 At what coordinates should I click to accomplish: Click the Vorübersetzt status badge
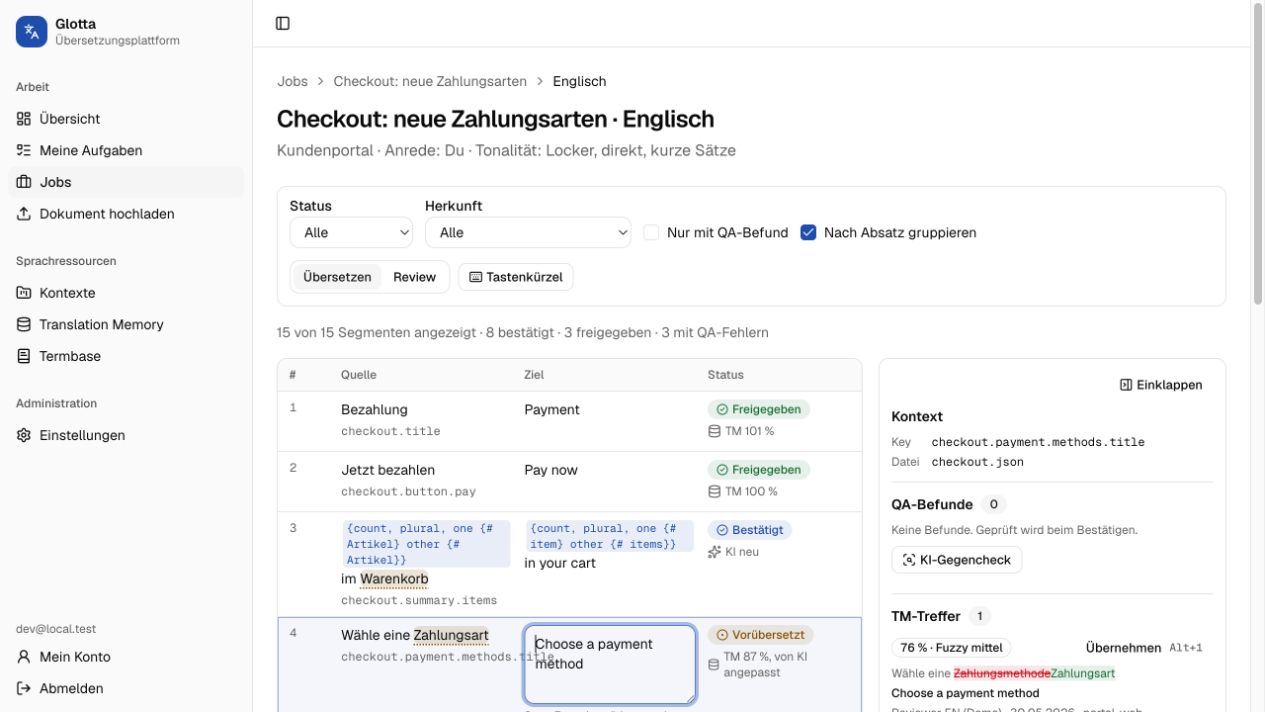(x=761, y=635)
